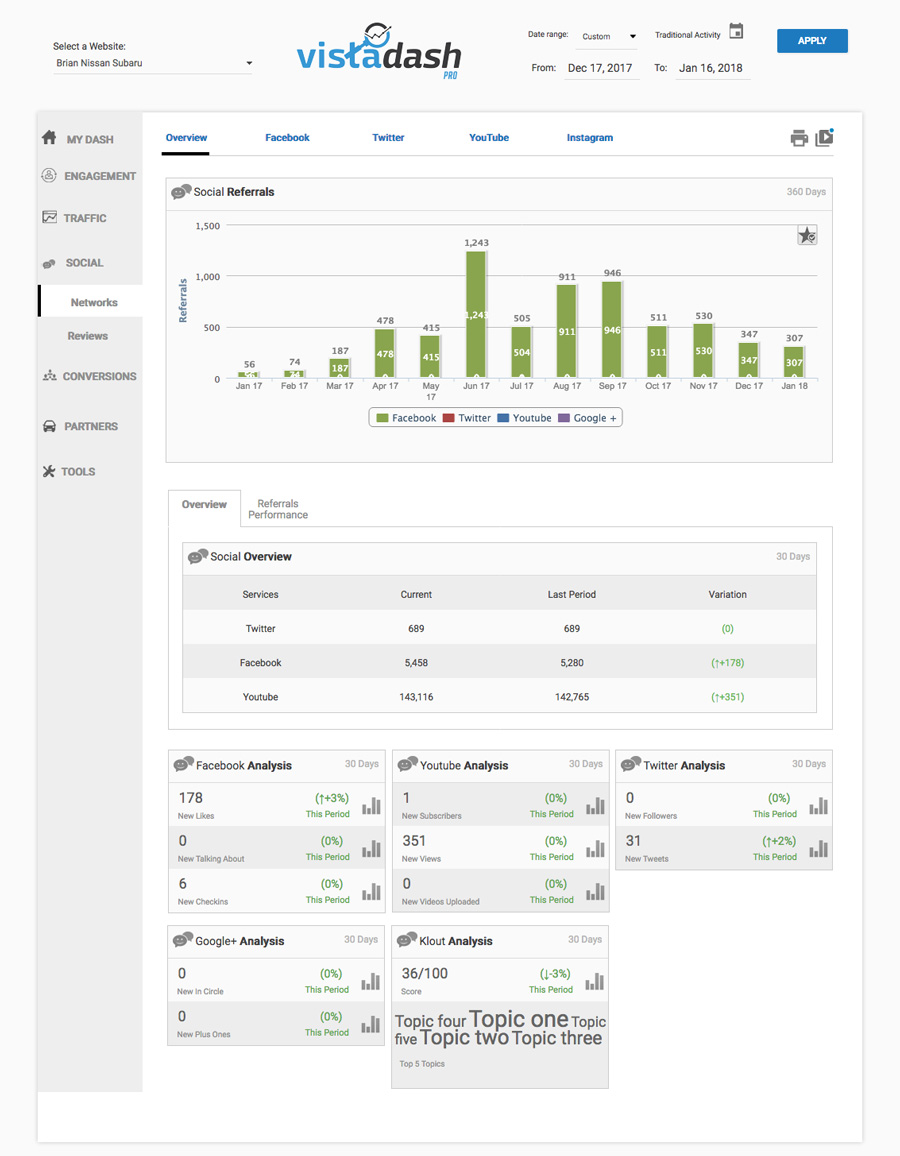
Task: Toggle Google + series in chart legend
Action: click(x=587, y=418)
